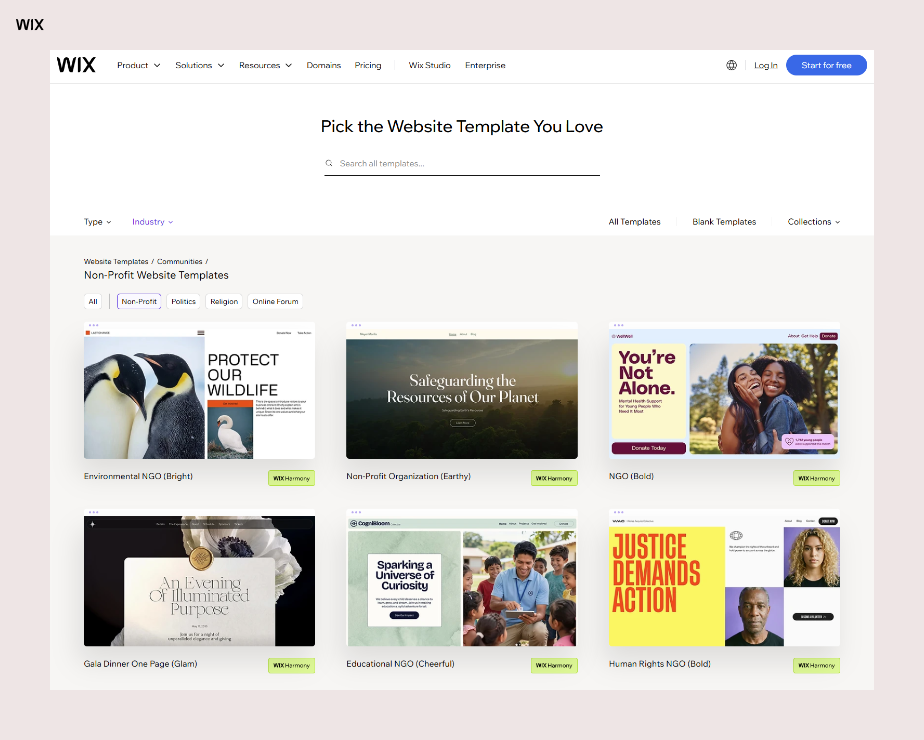
Task: Click Environmental NGO (Bright) title
Action: coord(138,476)
